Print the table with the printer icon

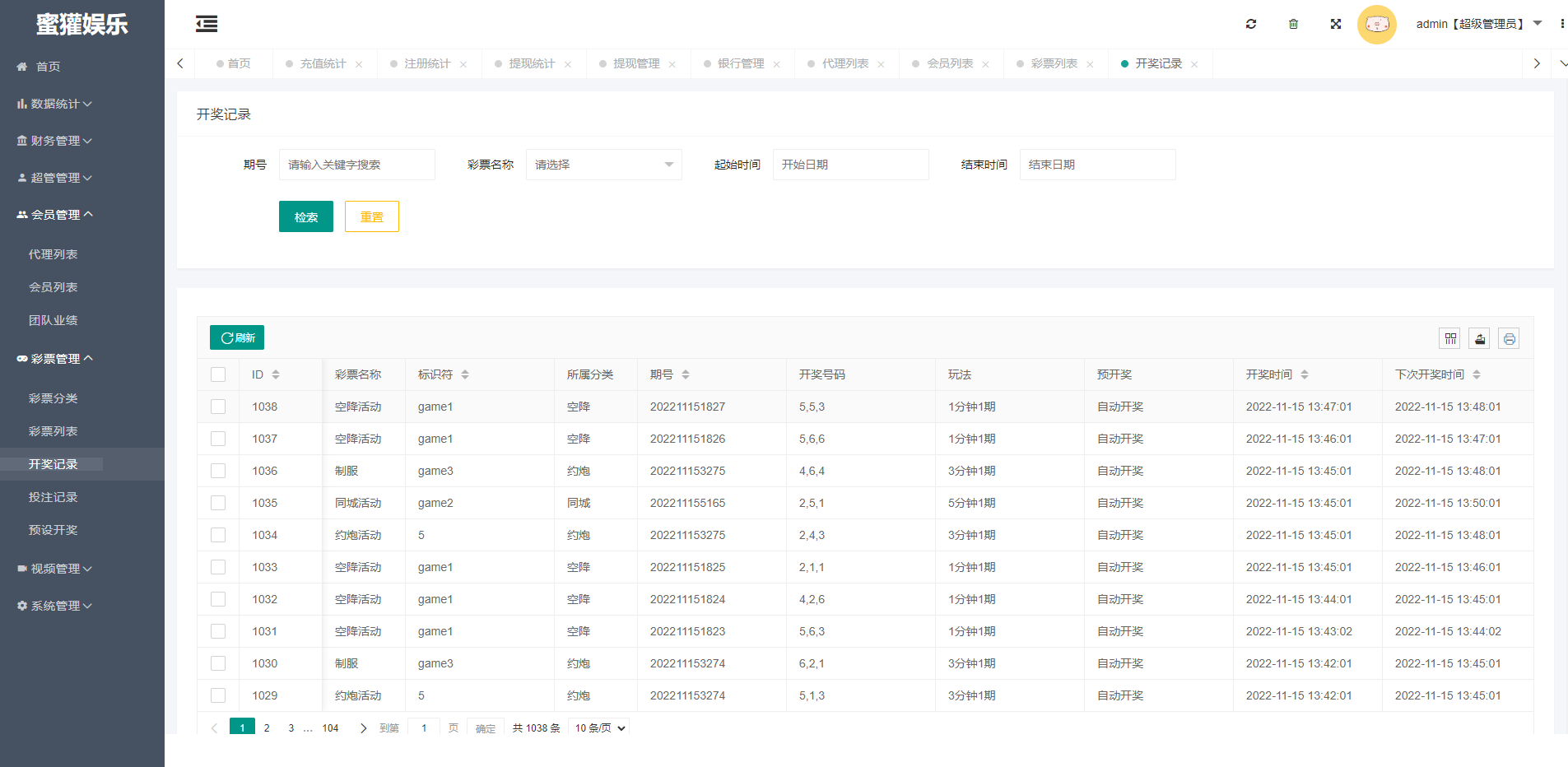coord(1509,337)
